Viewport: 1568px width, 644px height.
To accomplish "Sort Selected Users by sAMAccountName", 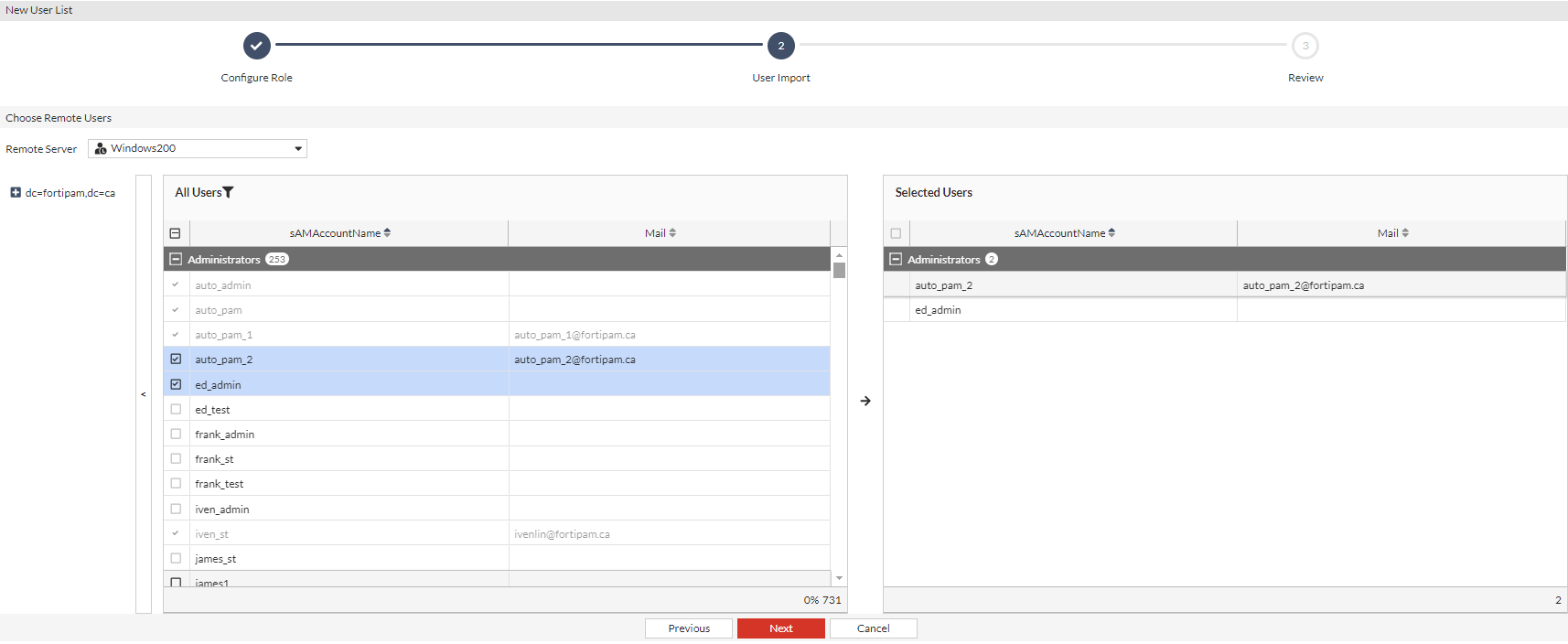I will pos(1112,233).
